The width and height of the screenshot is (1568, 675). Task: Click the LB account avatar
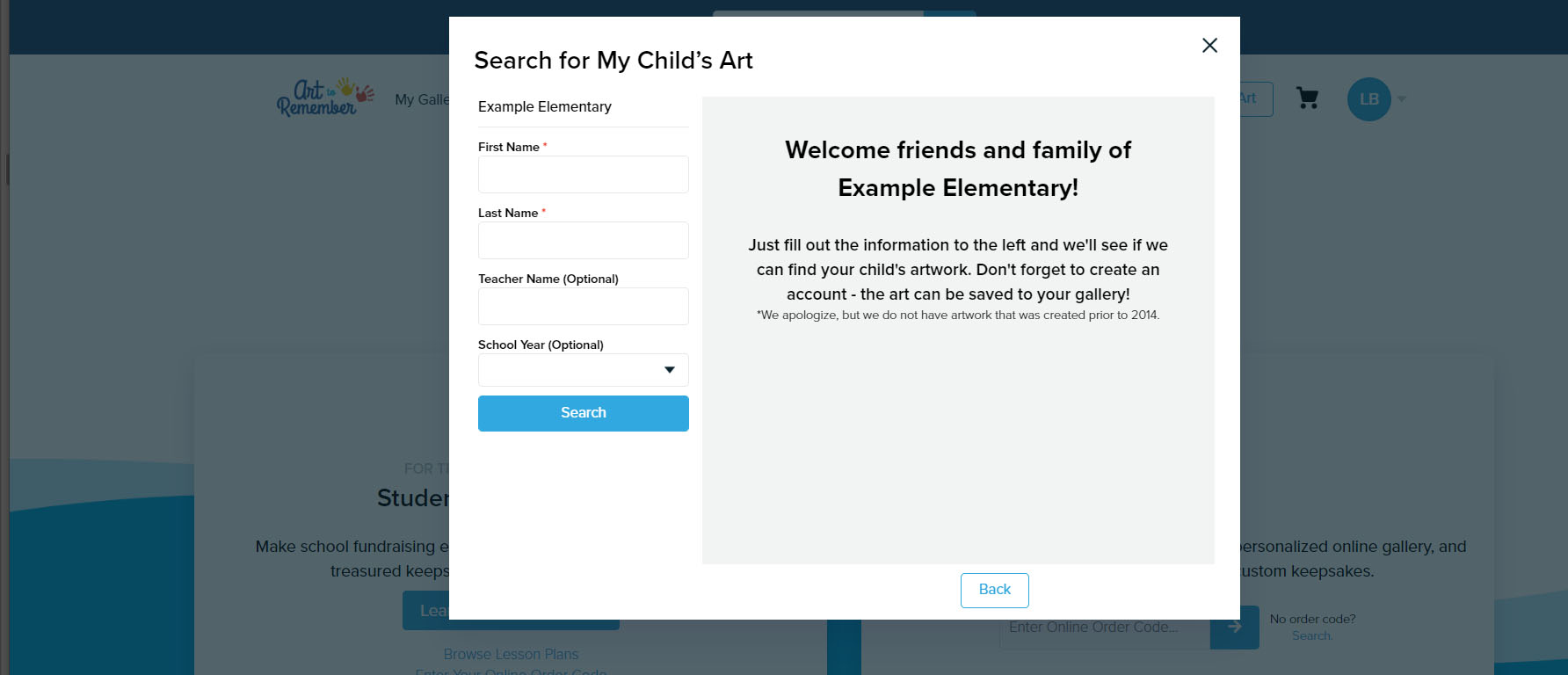coord(1368,99)
